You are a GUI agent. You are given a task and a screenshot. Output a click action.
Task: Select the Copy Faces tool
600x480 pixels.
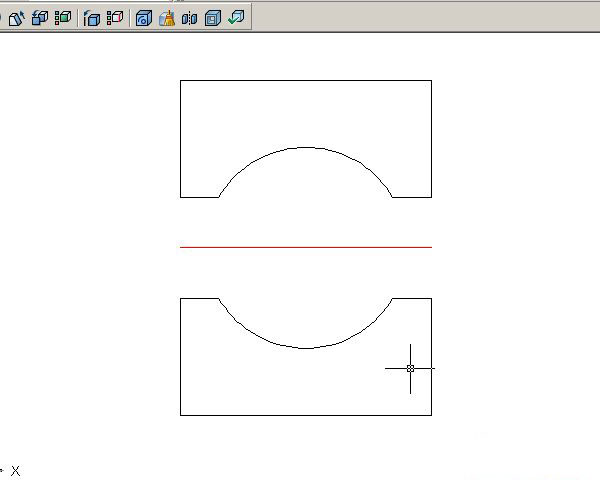(x=40, y=18)
